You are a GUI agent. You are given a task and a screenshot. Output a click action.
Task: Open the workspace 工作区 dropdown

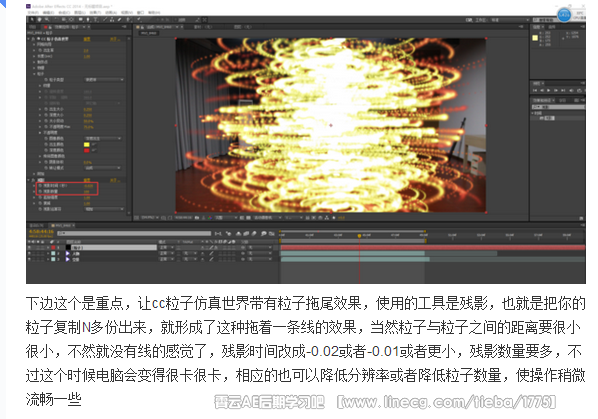click(x=509, y=19)
